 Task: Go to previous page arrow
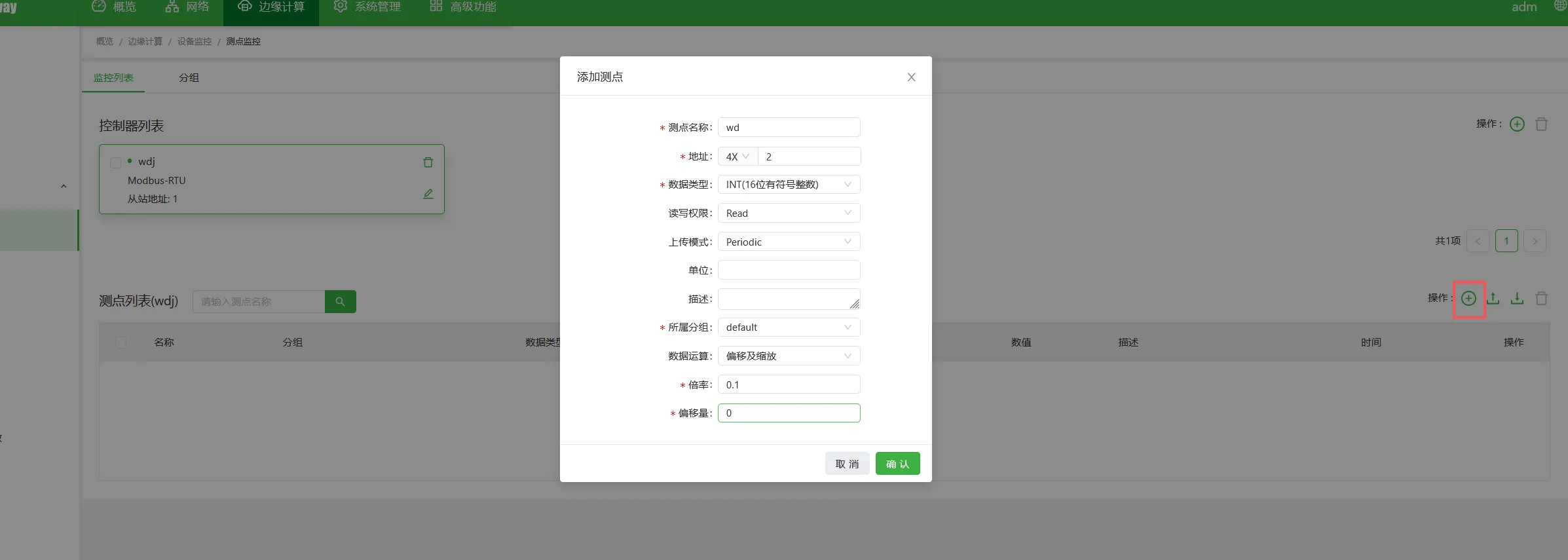coord(1478,241)
